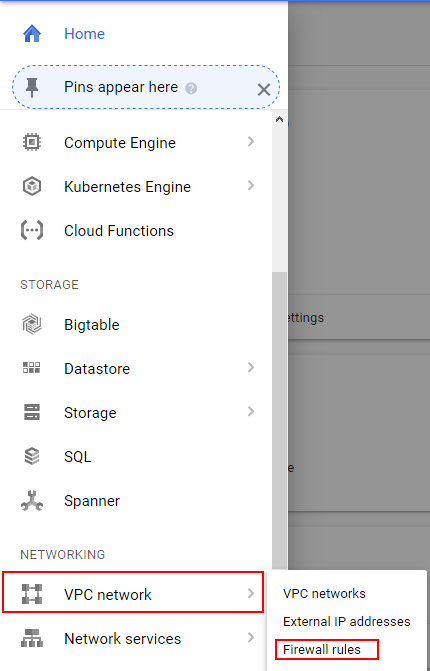Image resolution: width=430 pixels, height=671 pixels.
Task: Click the Cloud Functions brackets icon
Action: pyautogui.click(x=32, y=230)
